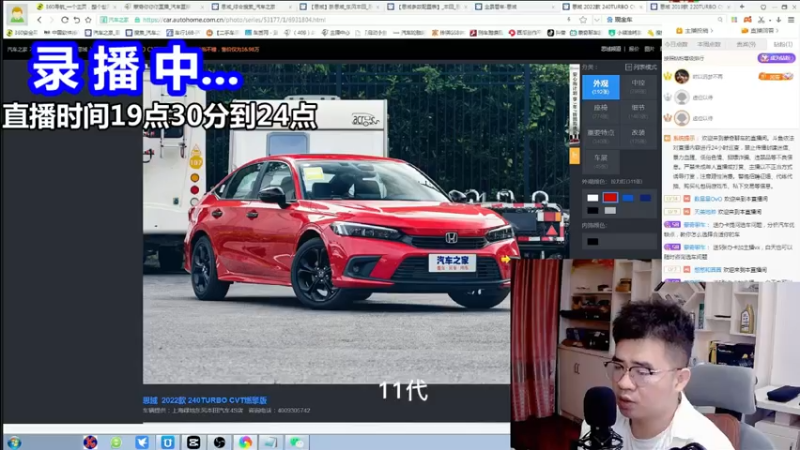The image size is (800, 450).
Task: Click the browser search box
Action: pos(663,20)
